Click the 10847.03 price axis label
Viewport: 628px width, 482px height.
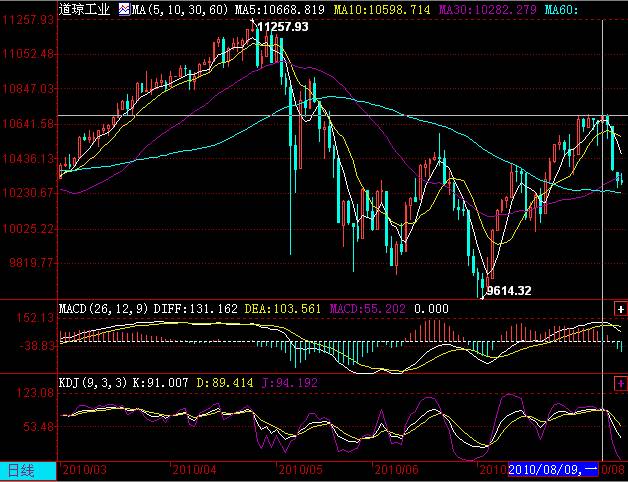tap(29, 89)
